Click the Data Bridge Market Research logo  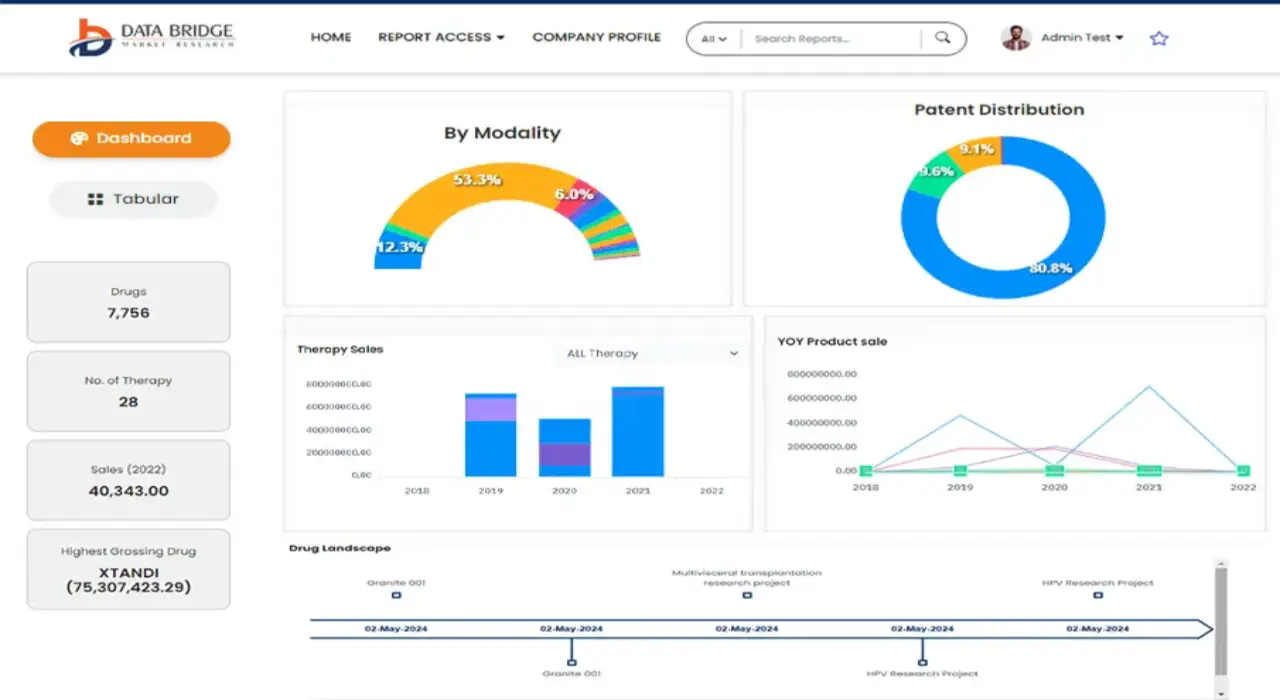pos(152,37)
